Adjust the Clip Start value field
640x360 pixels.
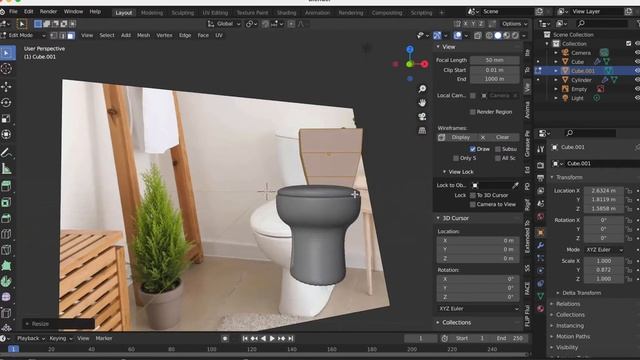(x=495, y=70)
